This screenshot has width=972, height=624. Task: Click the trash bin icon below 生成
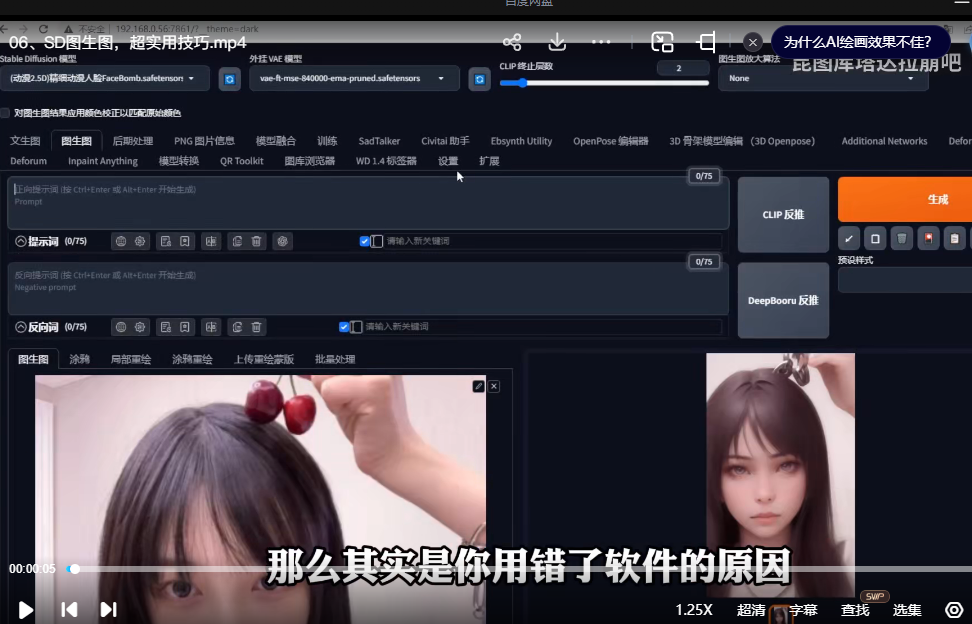902,239
